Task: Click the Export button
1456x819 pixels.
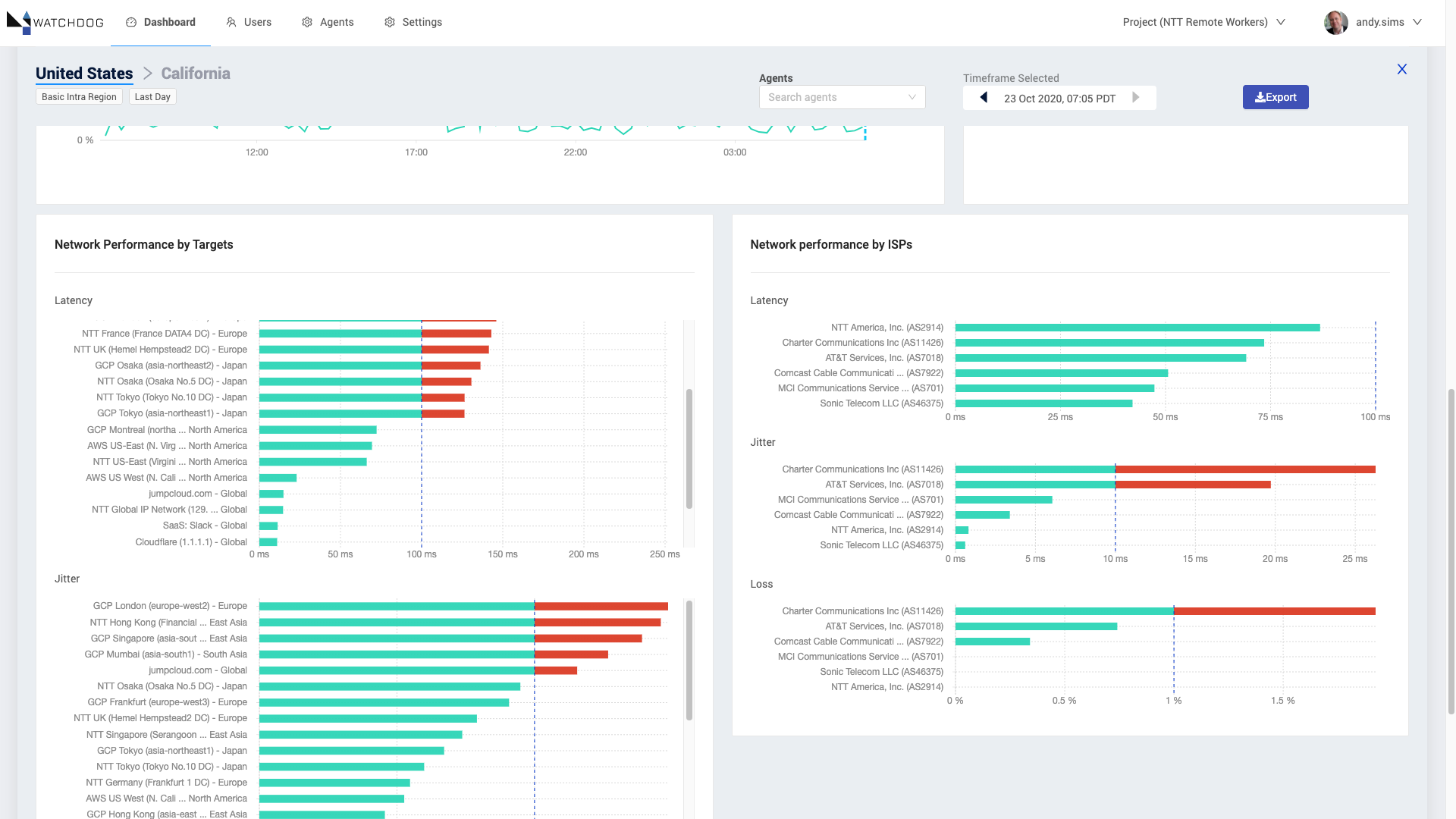Action: [x=1276, y=97]
